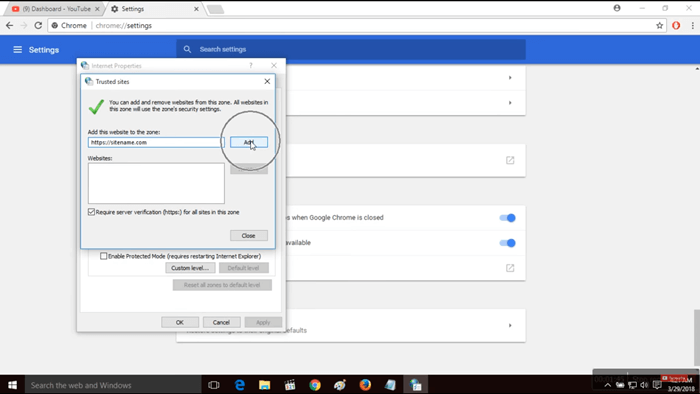Open the Action Center notifications icon
700x394 pixels.
coord(657,385)
